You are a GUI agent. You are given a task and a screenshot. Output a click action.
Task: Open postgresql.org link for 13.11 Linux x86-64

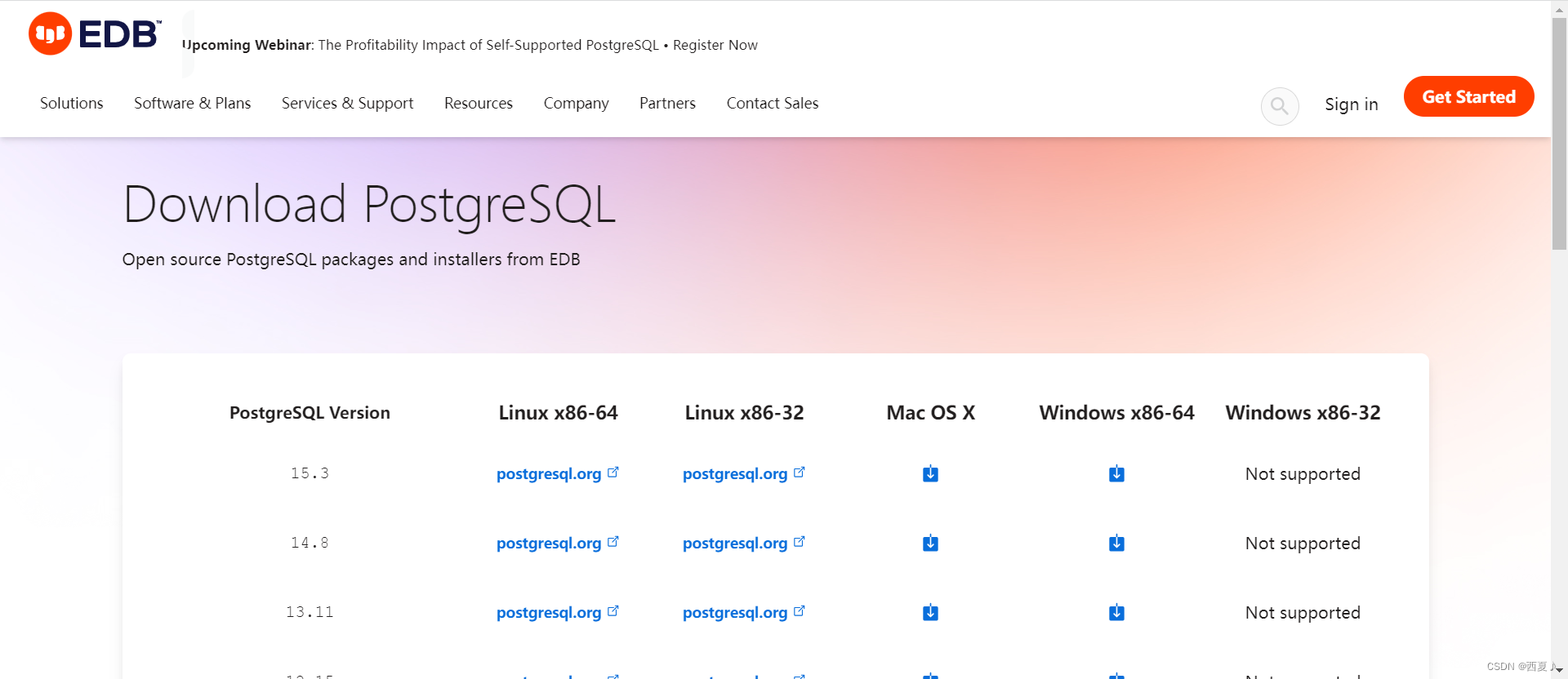[558, 613]
